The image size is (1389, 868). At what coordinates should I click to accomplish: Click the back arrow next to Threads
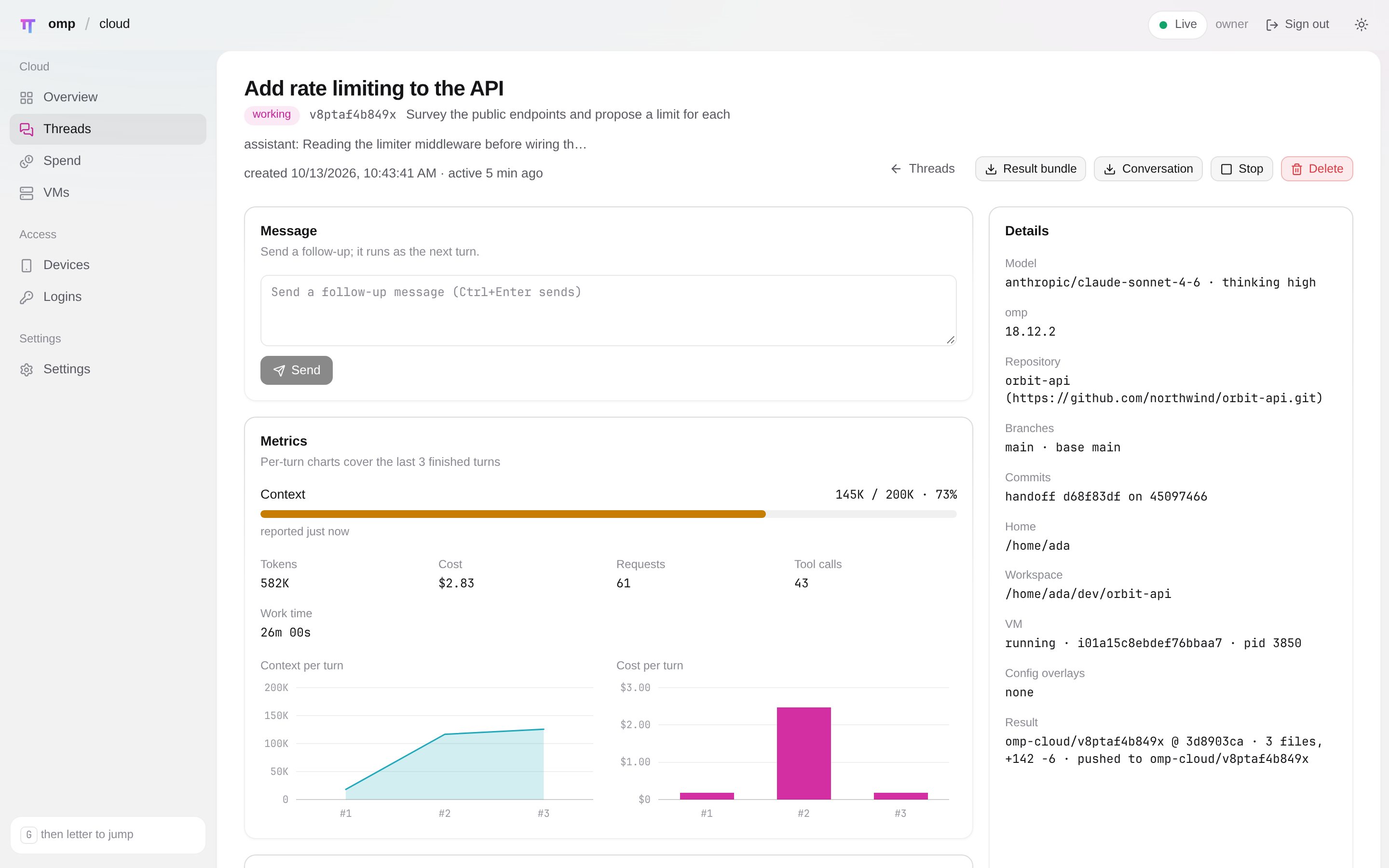(896, 169)
